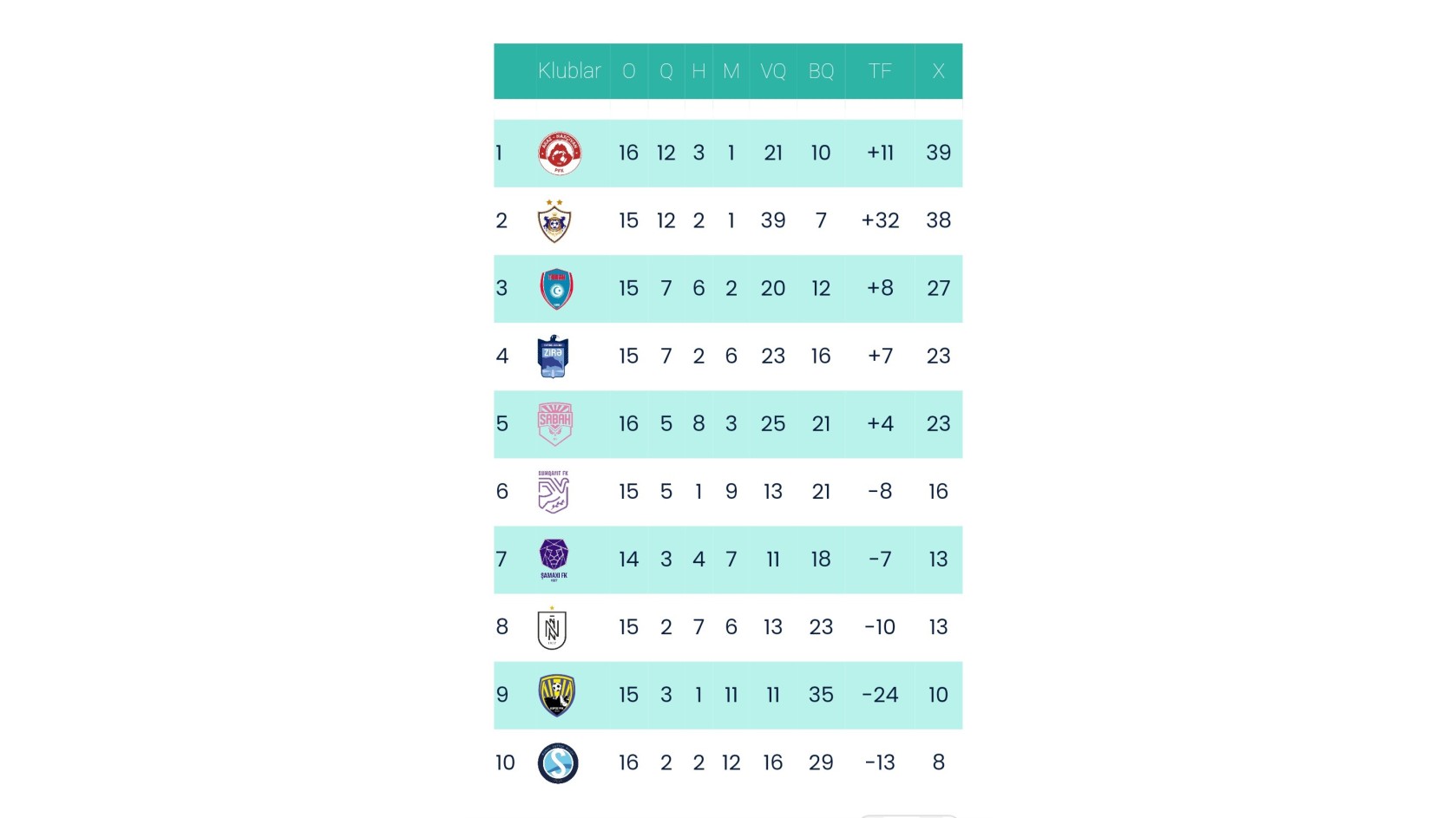Sort by the X points column header
Screen dimensions: 1456x818
(938, 71)
